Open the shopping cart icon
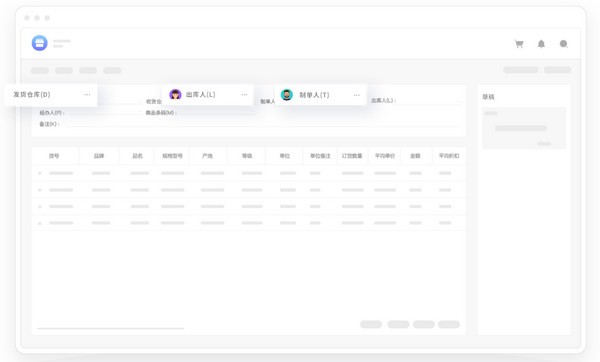Screen dimensions: 600x362 click(x=519, y=44)
